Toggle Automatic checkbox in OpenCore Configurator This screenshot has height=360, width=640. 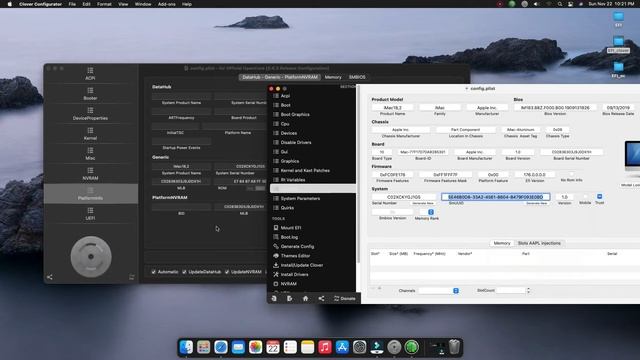point(153,272)
